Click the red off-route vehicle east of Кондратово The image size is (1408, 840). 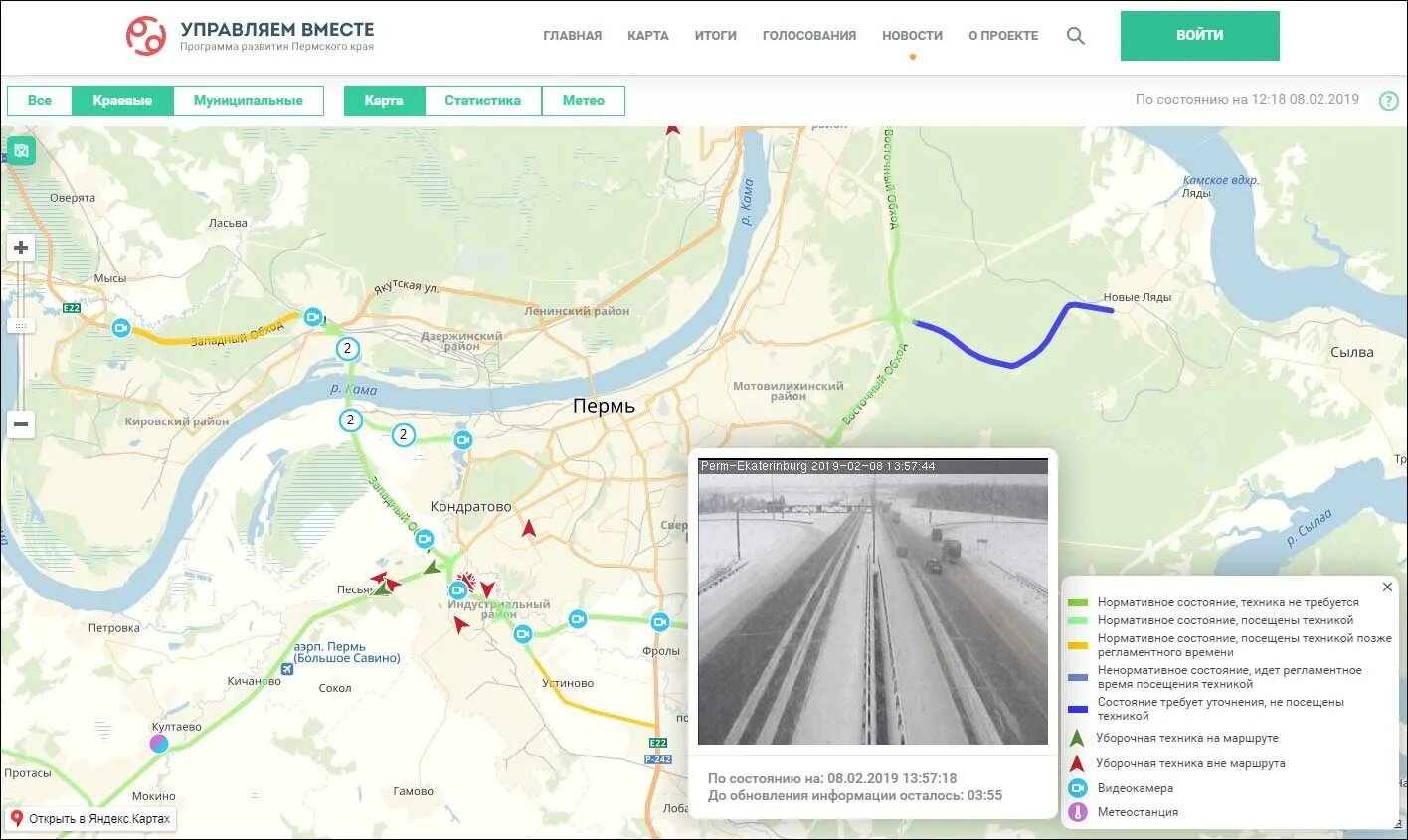[529, 529]
